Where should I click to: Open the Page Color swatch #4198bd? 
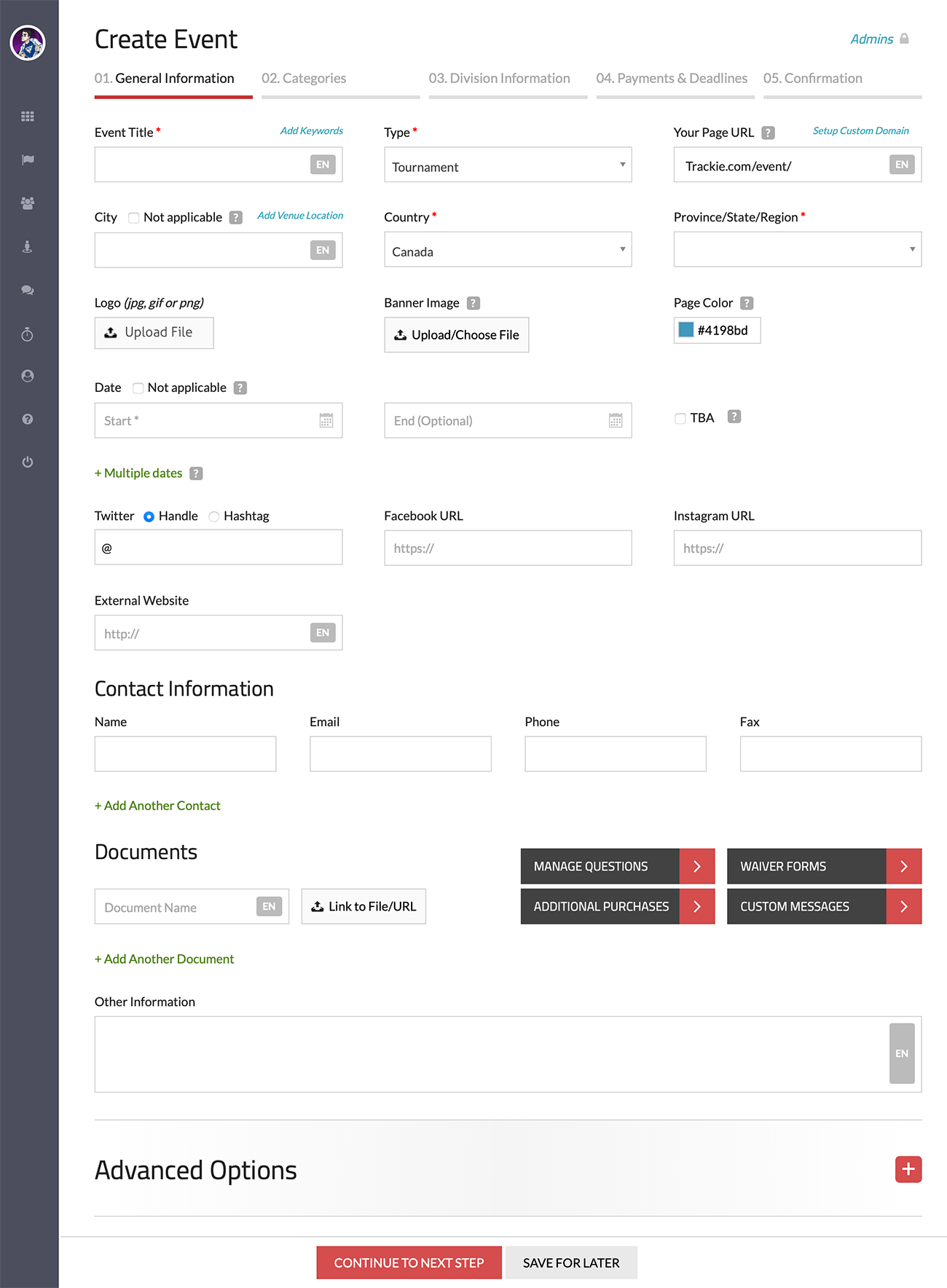(x=686, y=330)
